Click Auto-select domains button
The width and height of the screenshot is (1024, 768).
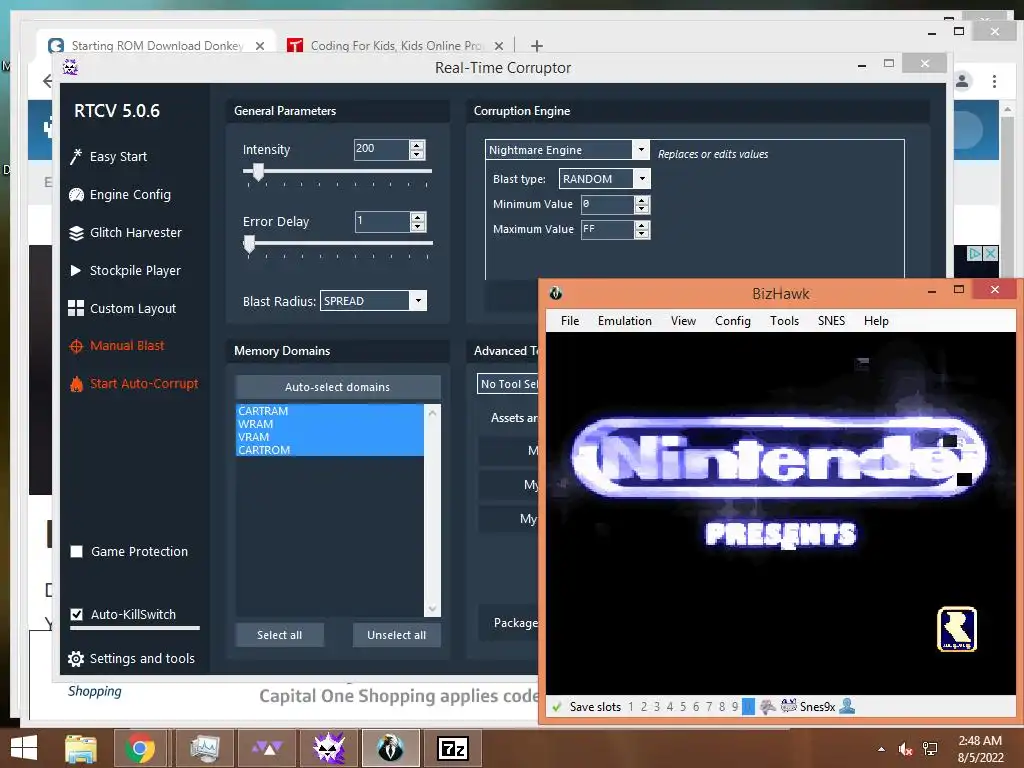[338, 387]
